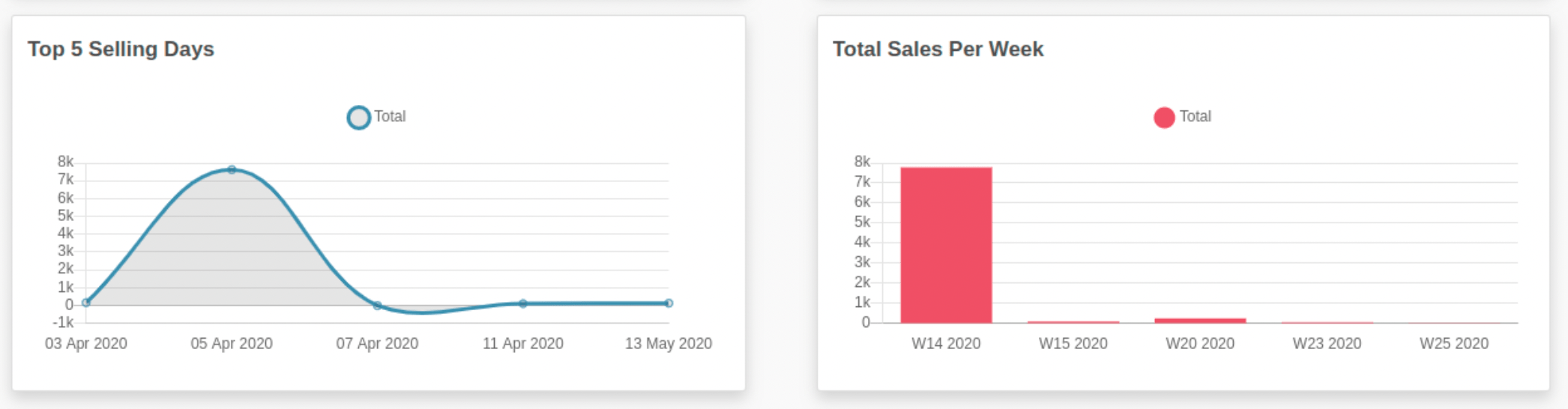Click data point at 05 Apr 2020 peak

coord(232,170)
